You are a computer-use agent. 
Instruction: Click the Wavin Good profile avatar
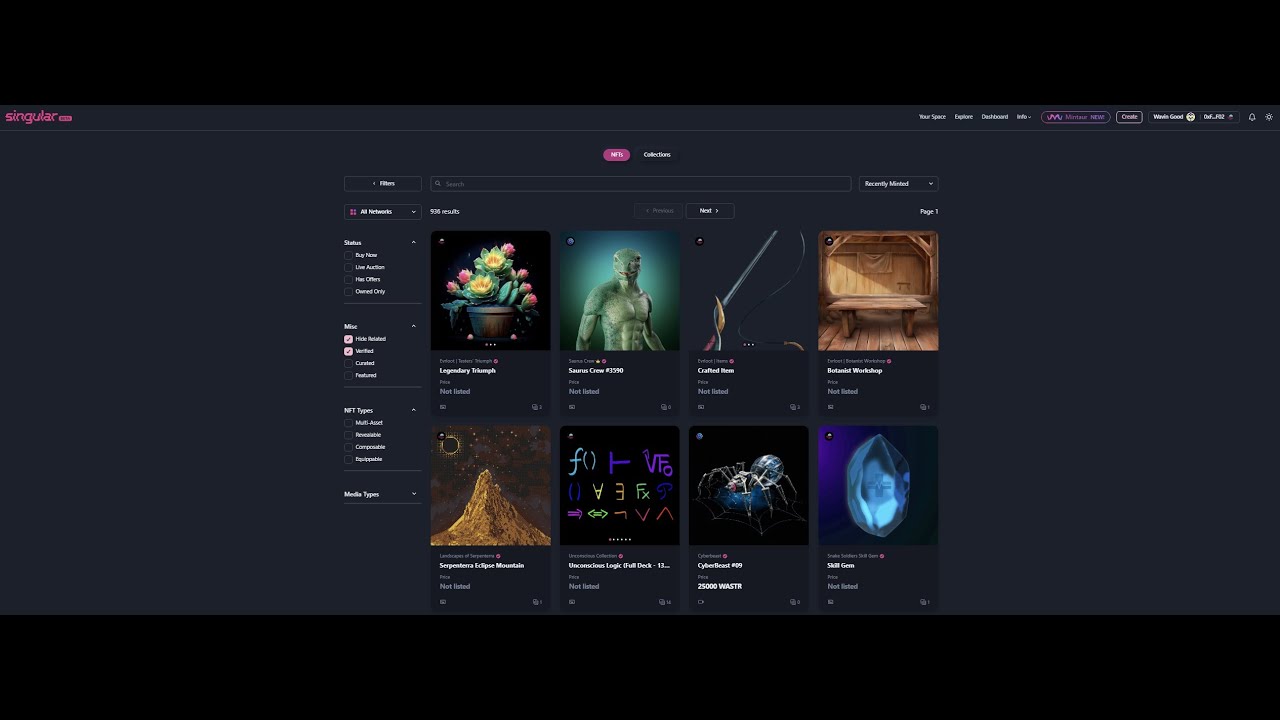tap(1190, 117)
